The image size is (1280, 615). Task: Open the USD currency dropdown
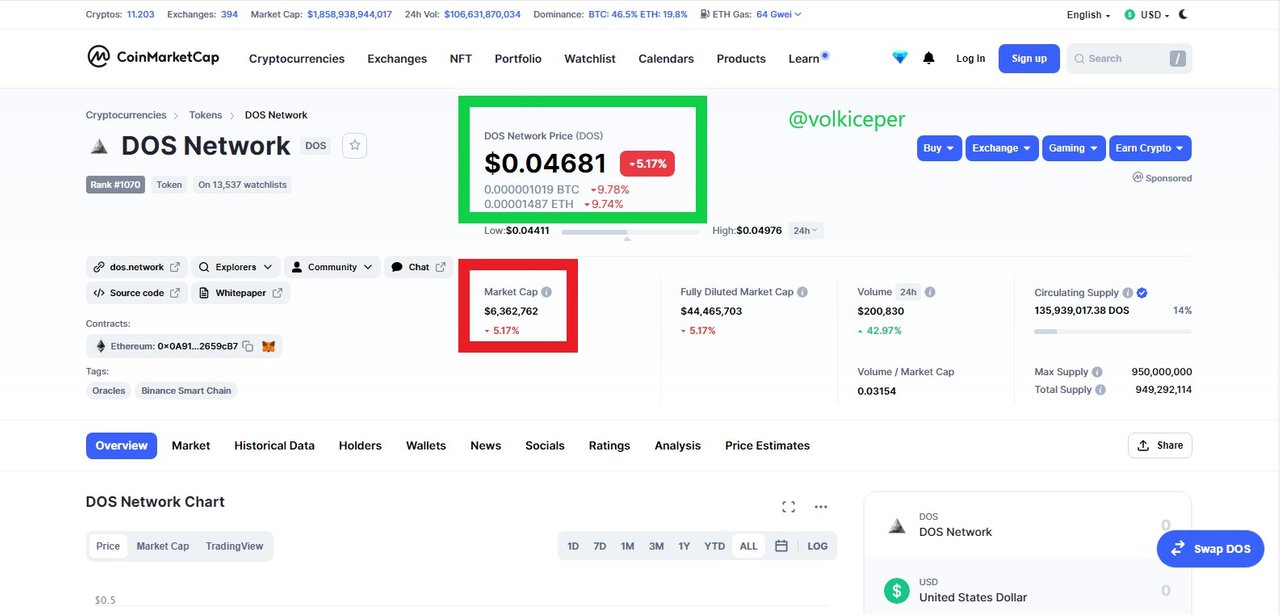pos(1147,14)
